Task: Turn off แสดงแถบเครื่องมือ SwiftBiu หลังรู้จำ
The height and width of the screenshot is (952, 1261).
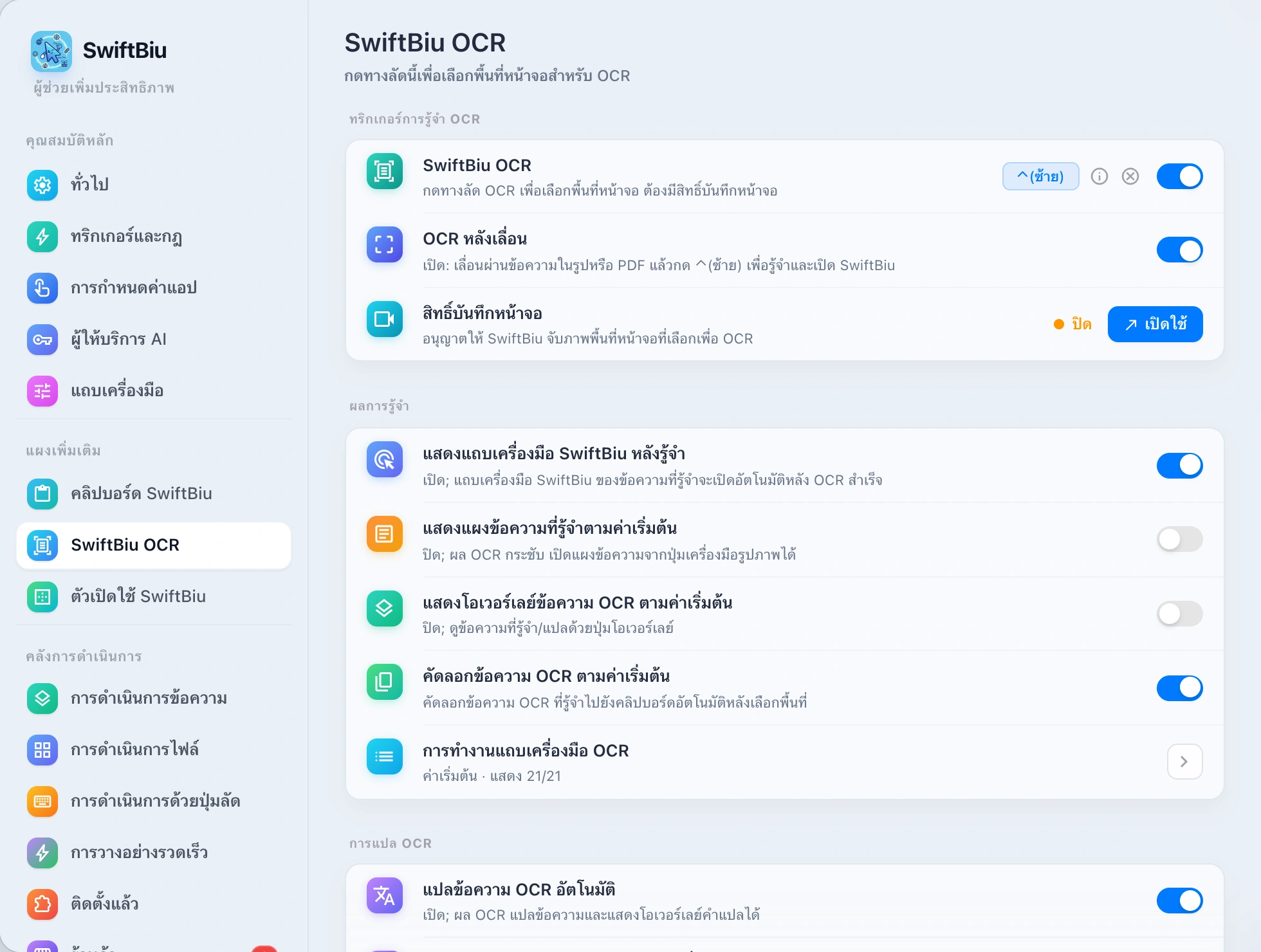Action: (x=1180, y=465)
